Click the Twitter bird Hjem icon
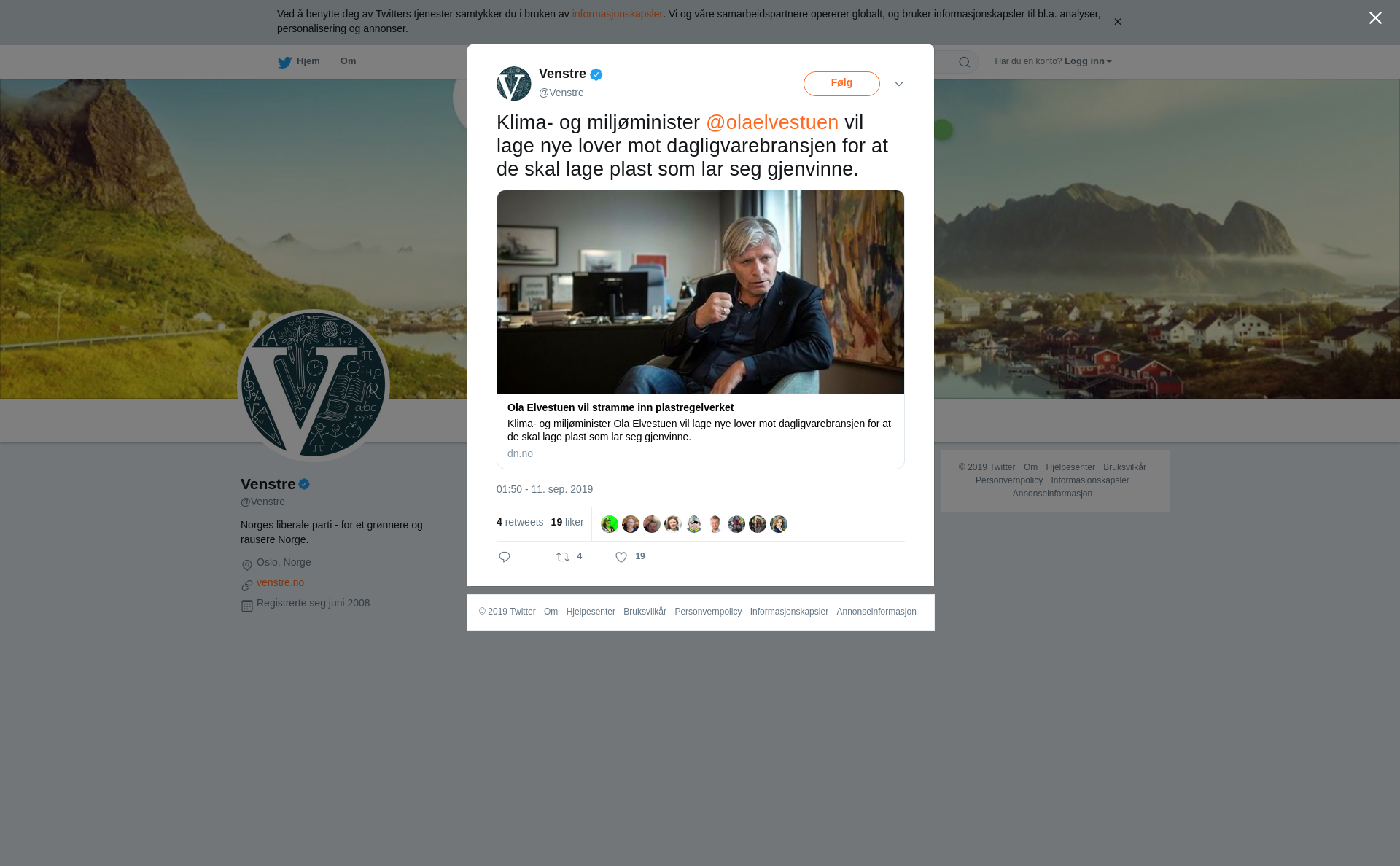1400x866 pixels. pos(284,63)
